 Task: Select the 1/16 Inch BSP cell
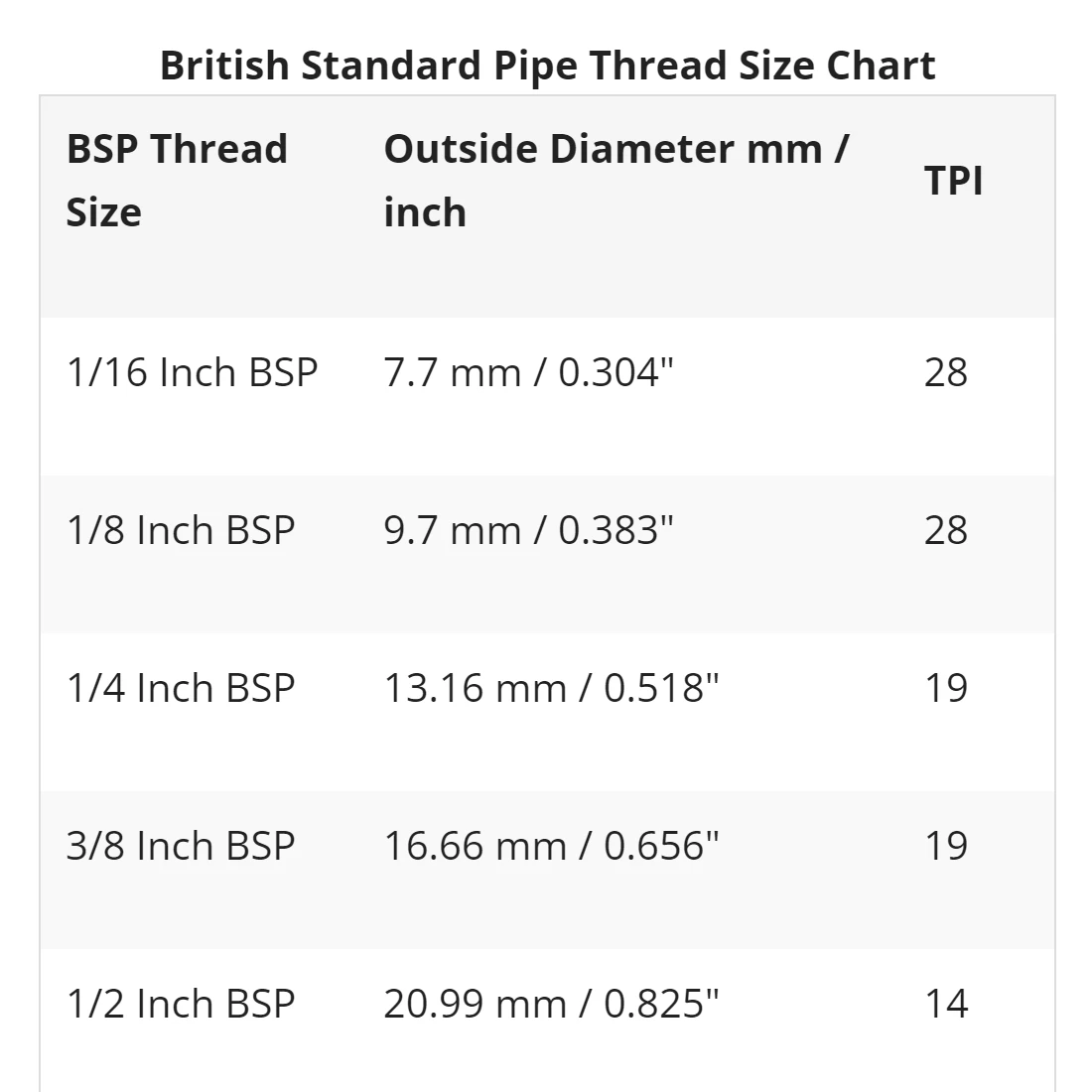[x=193, y=372]
